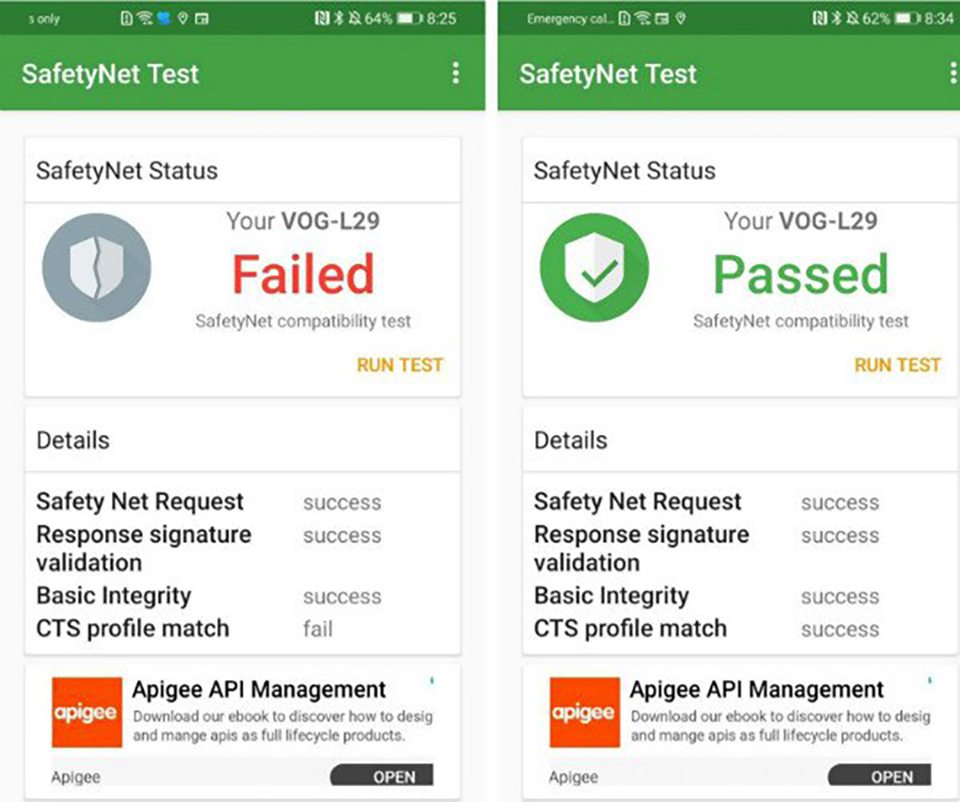Run the test on the Failed screen
Image resolution: width=960 pixels, height=802 pixels.
(400, 365)
